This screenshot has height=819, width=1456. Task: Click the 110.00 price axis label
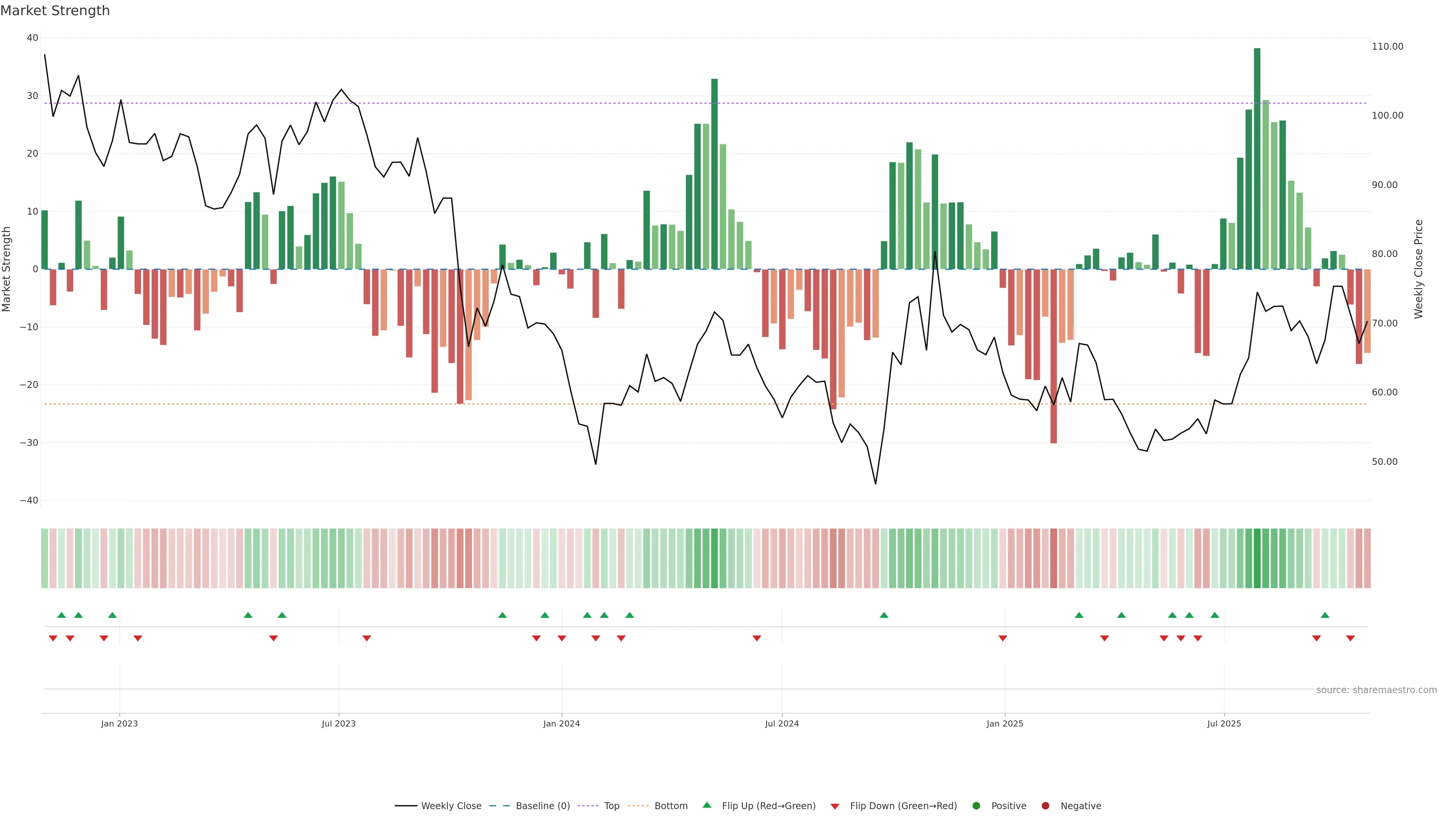tap(1387, 46)
